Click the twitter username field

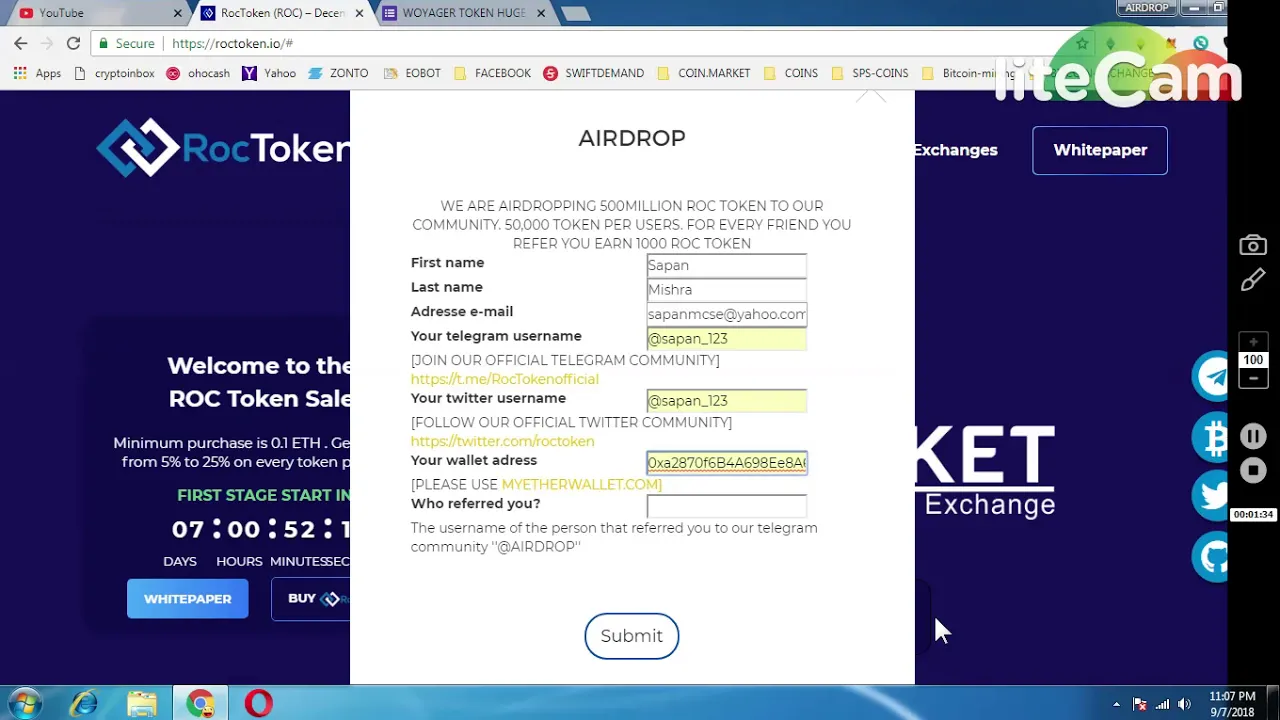pos(726,400)
